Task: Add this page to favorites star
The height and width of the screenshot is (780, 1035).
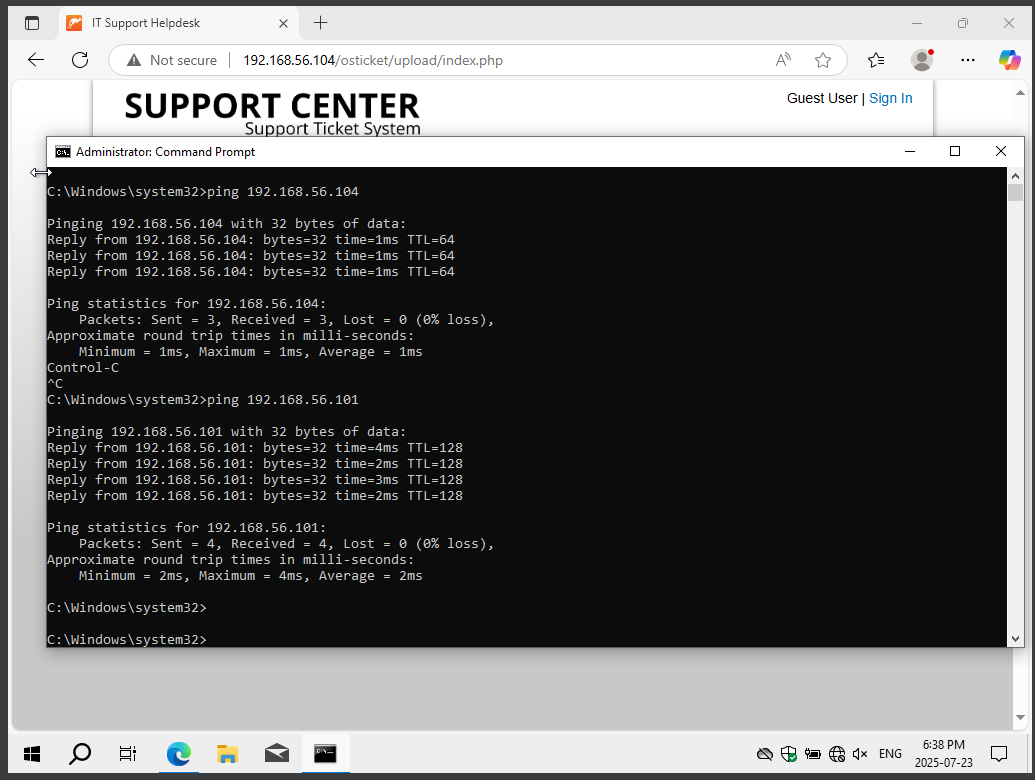Action: click(822, 60)
